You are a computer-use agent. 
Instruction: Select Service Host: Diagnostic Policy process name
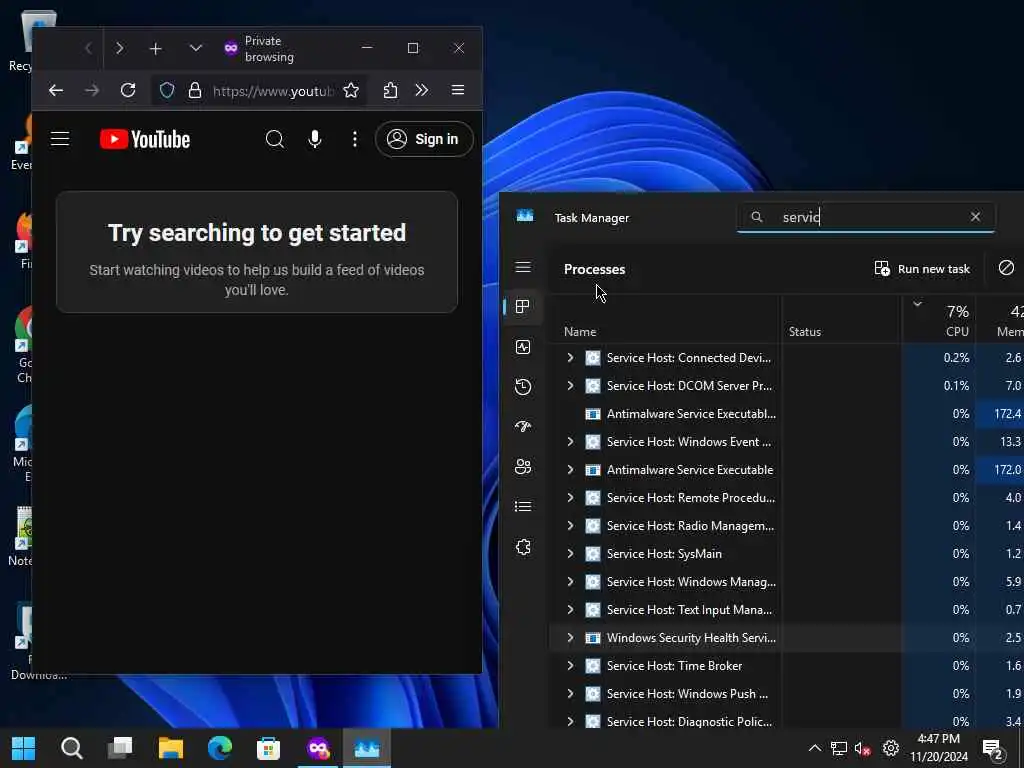click(x=689, y=722)
